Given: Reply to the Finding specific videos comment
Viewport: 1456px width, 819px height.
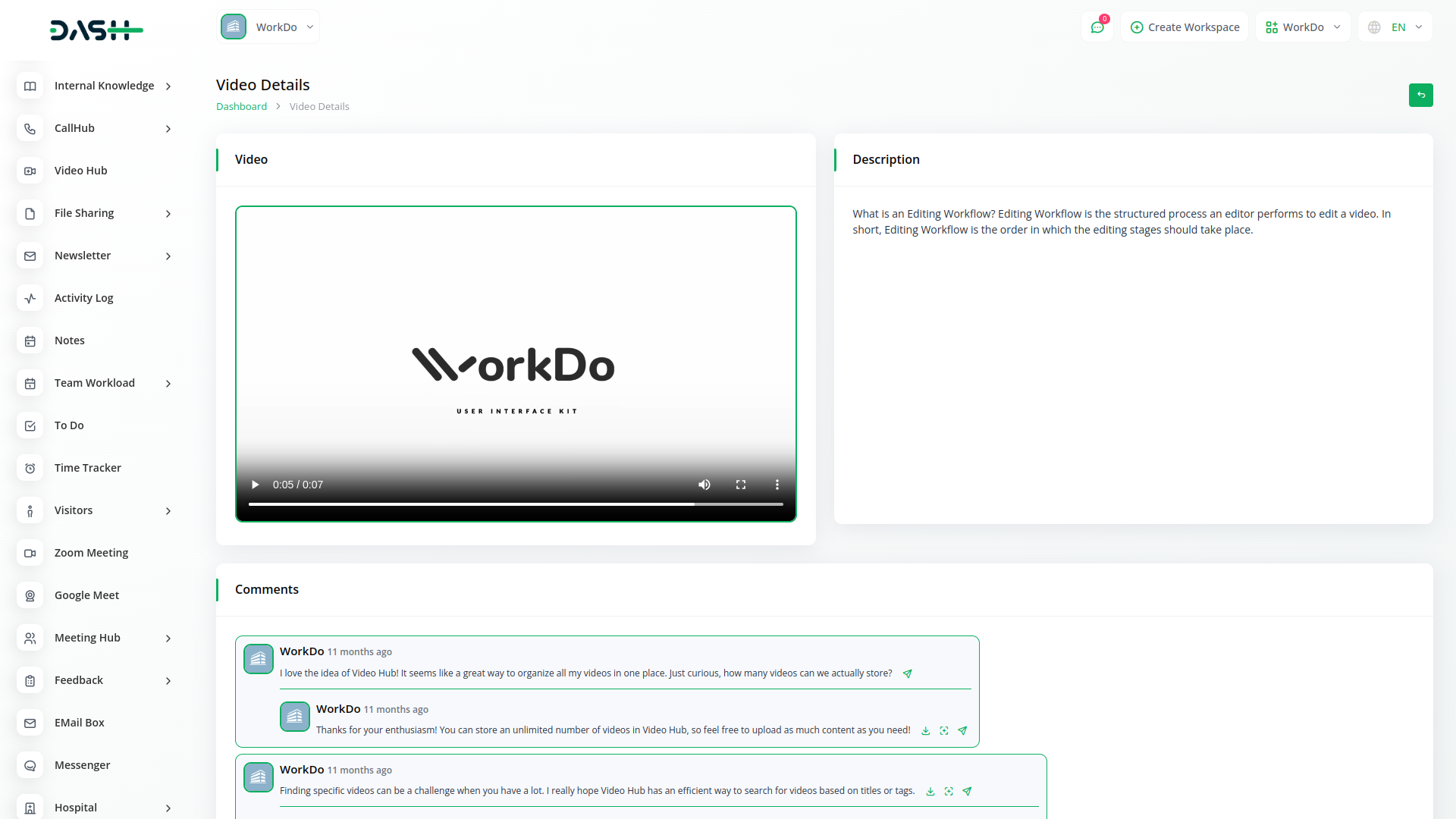Looking at the screenshot, I should tap(967, 792).
